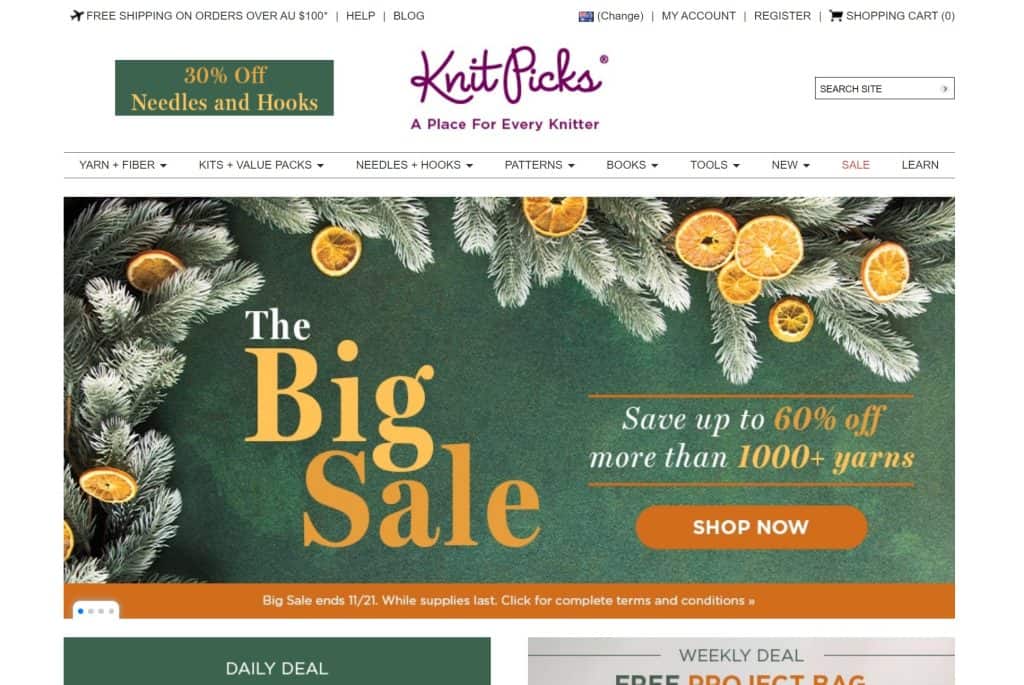Click the Search Site input field
Screen dimensions: 1024x685
[x=876, y=89]
